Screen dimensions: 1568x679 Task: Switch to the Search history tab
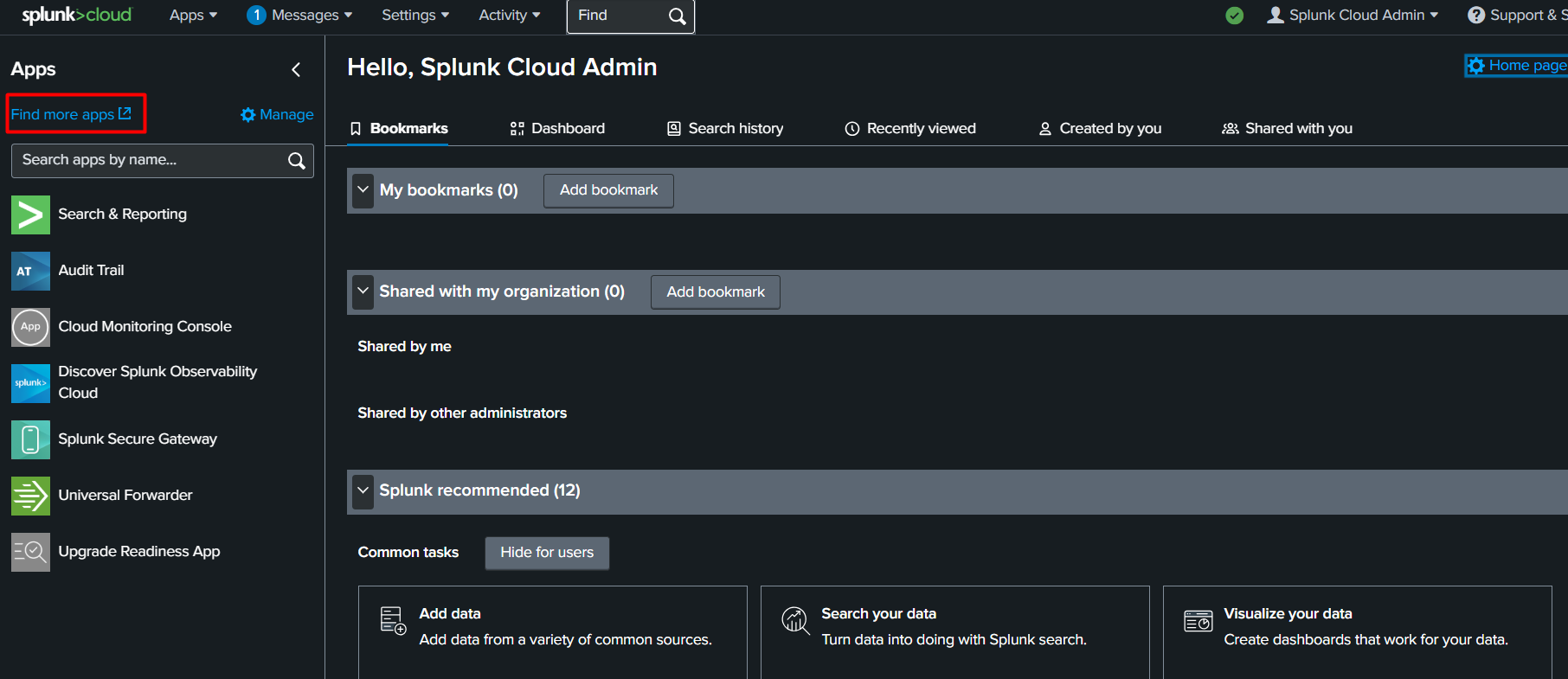pyautogui.click(x=725, y=129)
